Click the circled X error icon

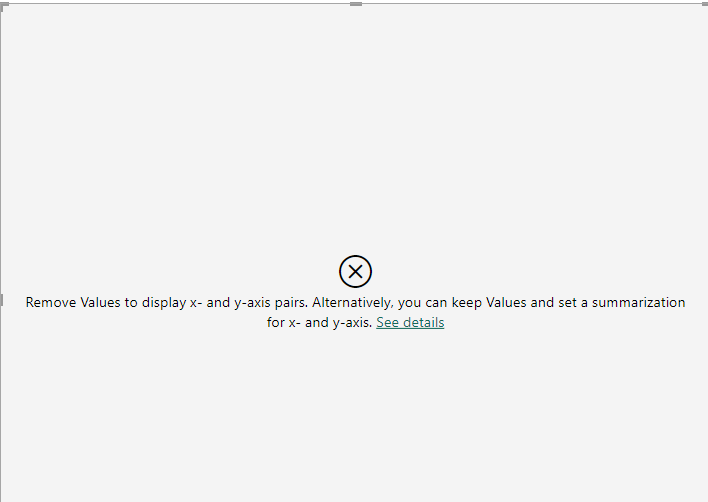(x=355, y=271)
